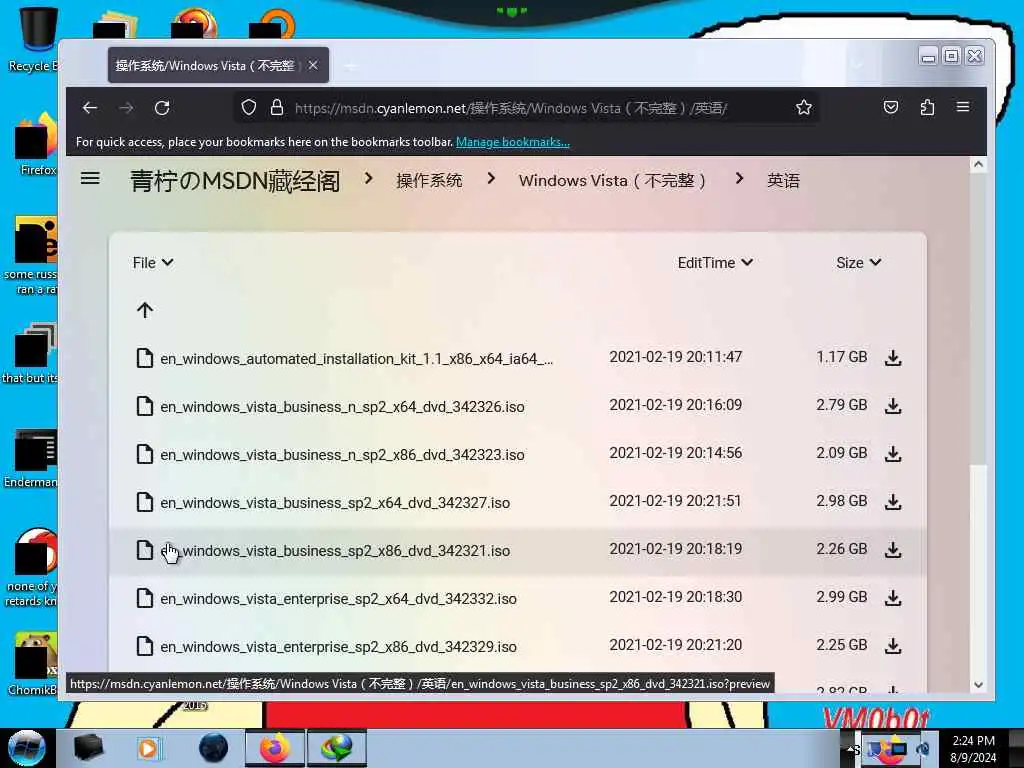Download the automated installation kit file
The image size is (1024, 768).
point(893,358)
